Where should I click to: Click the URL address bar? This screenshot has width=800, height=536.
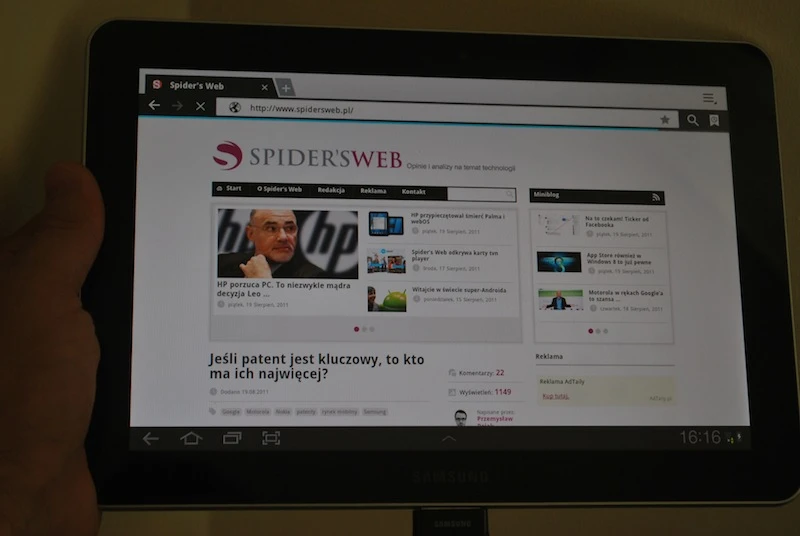pyautogui.click(x=446, y=113)
